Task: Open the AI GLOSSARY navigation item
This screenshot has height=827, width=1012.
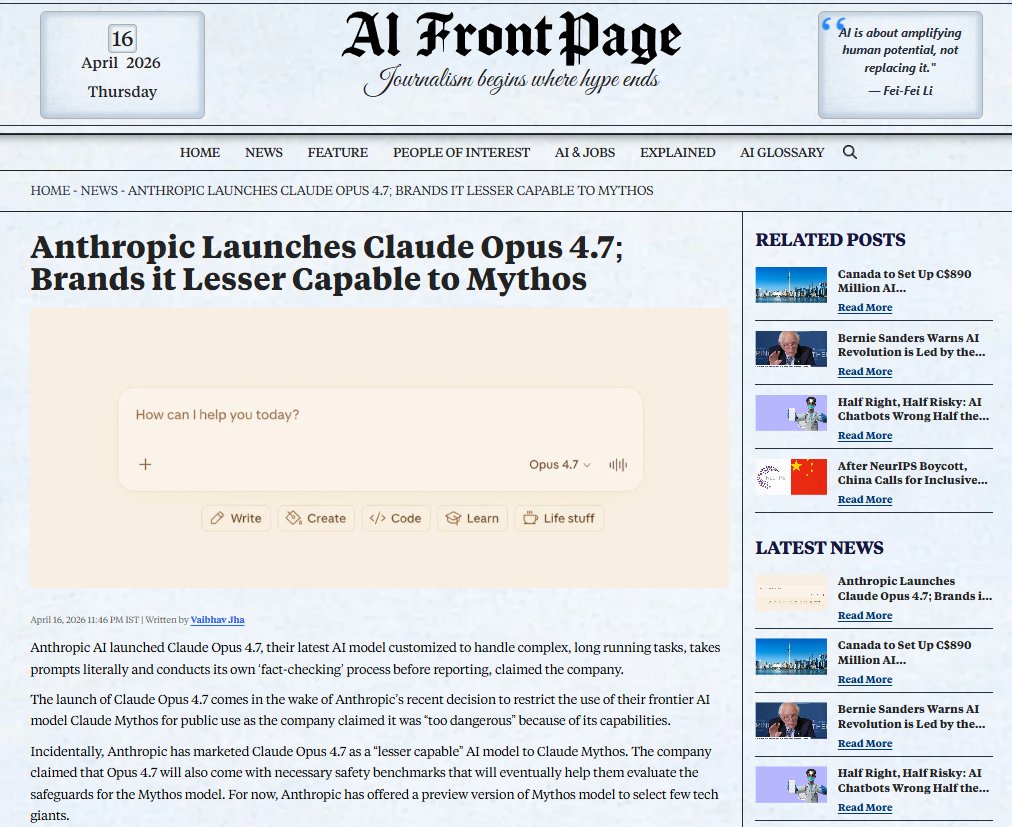Action: [x=782, y=152]
